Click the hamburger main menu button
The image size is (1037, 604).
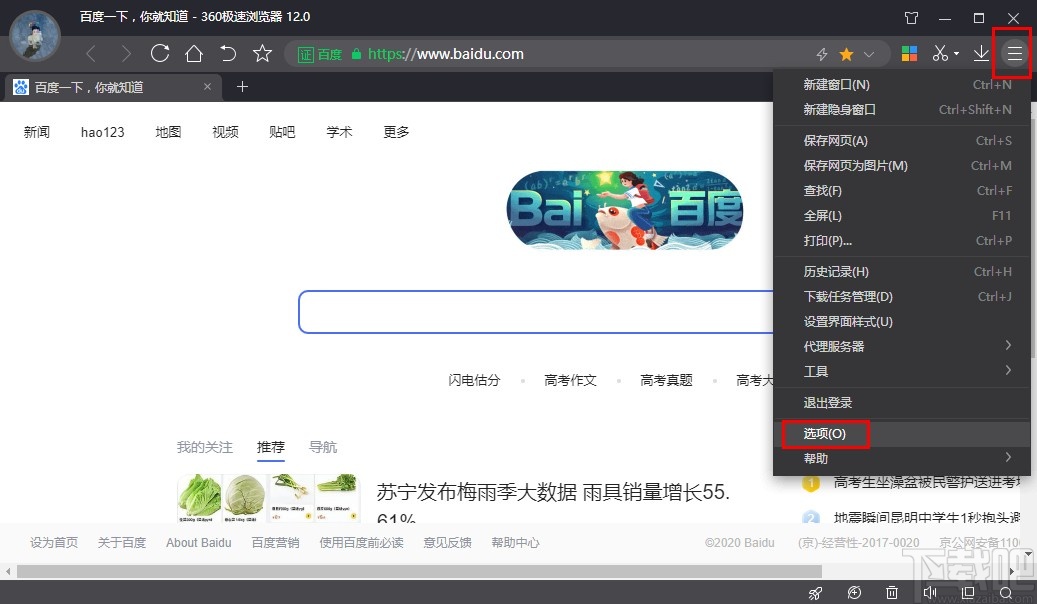tap(1015, 53)
